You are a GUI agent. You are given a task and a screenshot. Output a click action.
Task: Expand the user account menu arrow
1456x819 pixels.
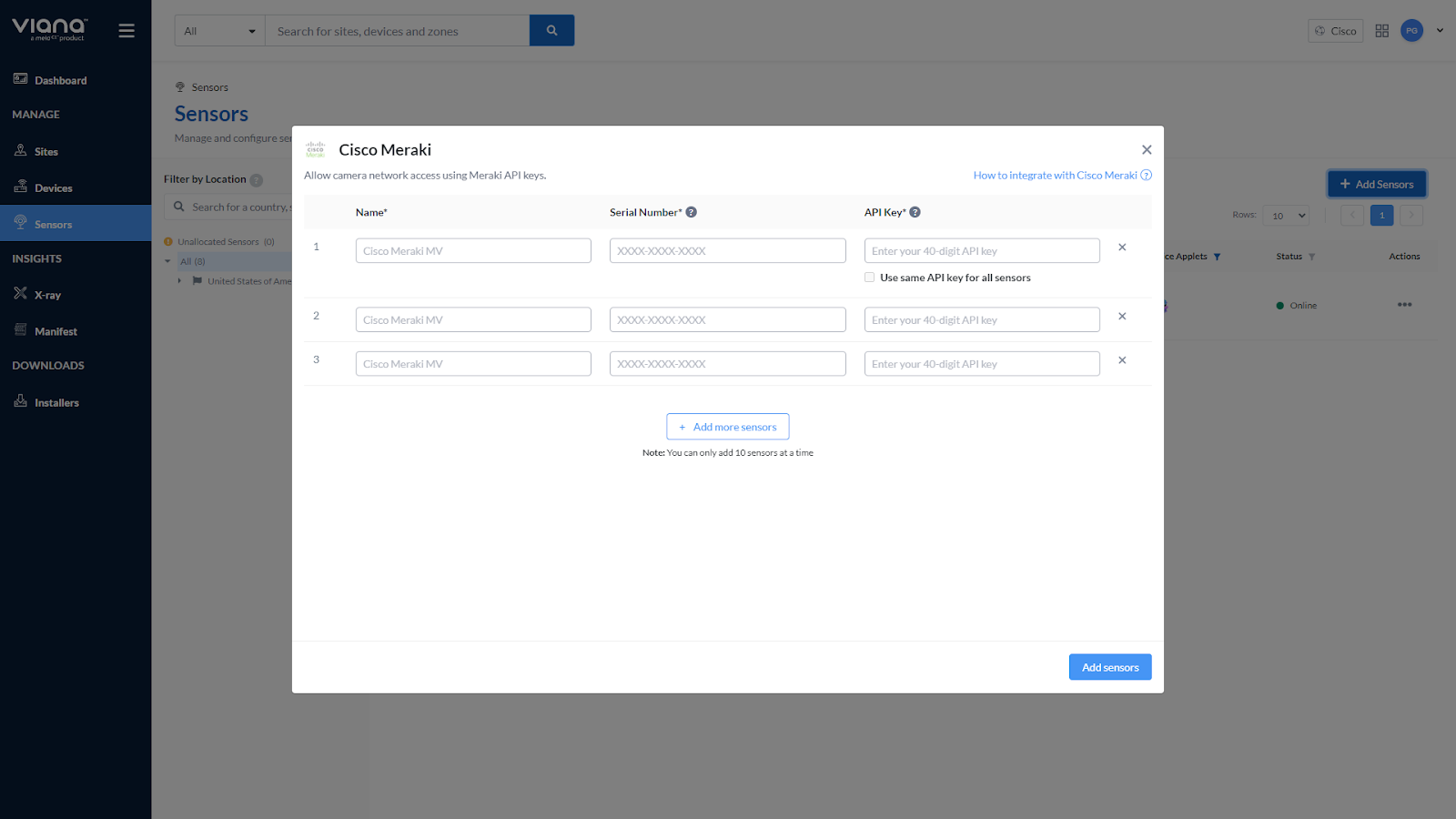[1440, 31]
